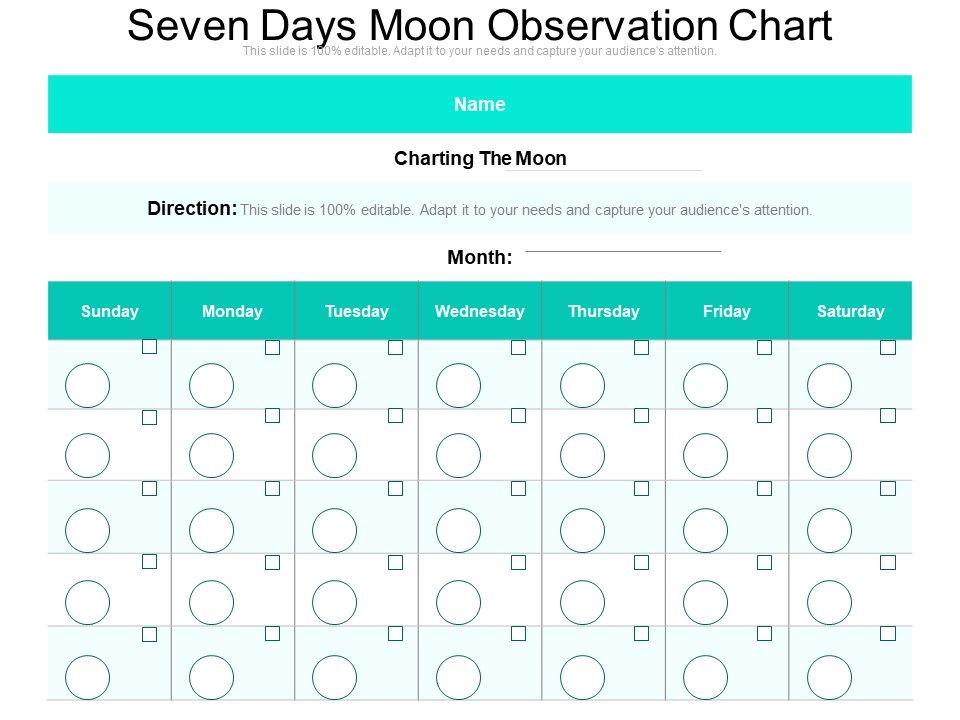Select the moon circle in Monday's third row
Viewport: 960px width, 720px height.
click(211, 530)
